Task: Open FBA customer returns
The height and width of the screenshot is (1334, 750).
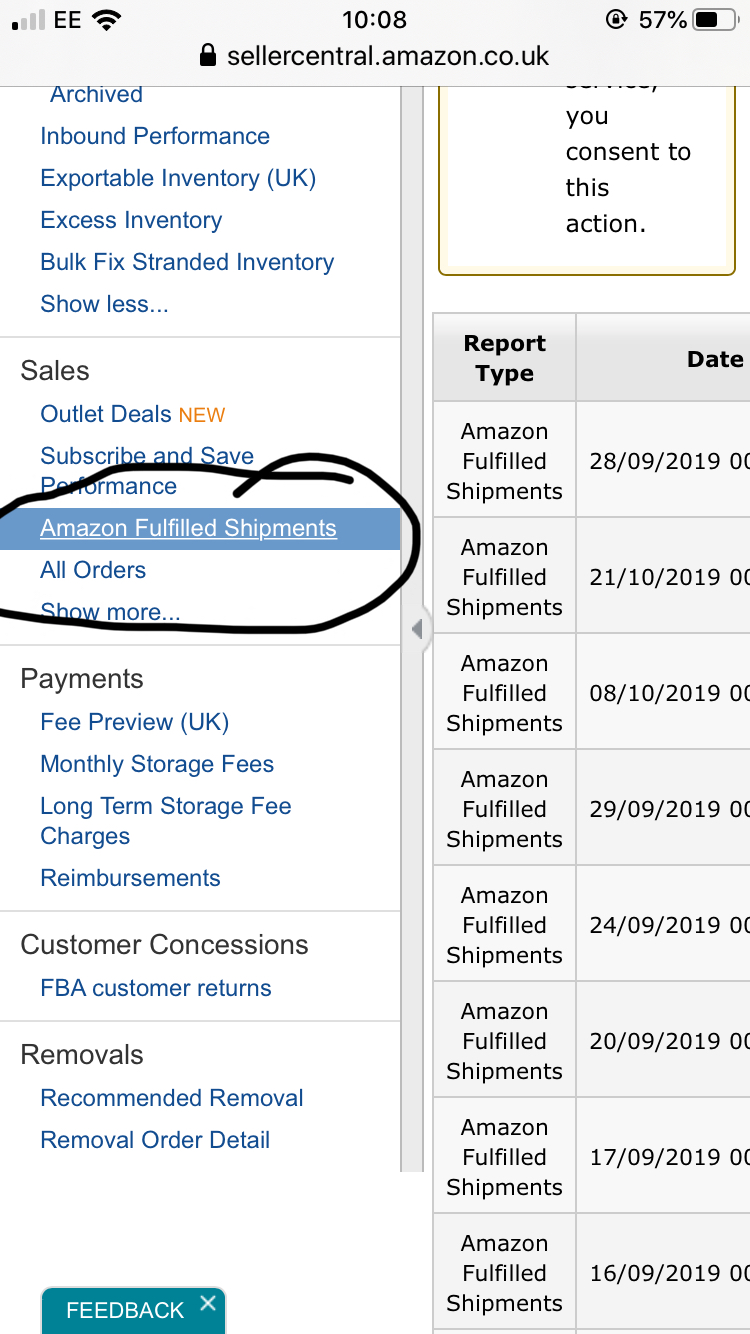Action: (x=155, y=987)
